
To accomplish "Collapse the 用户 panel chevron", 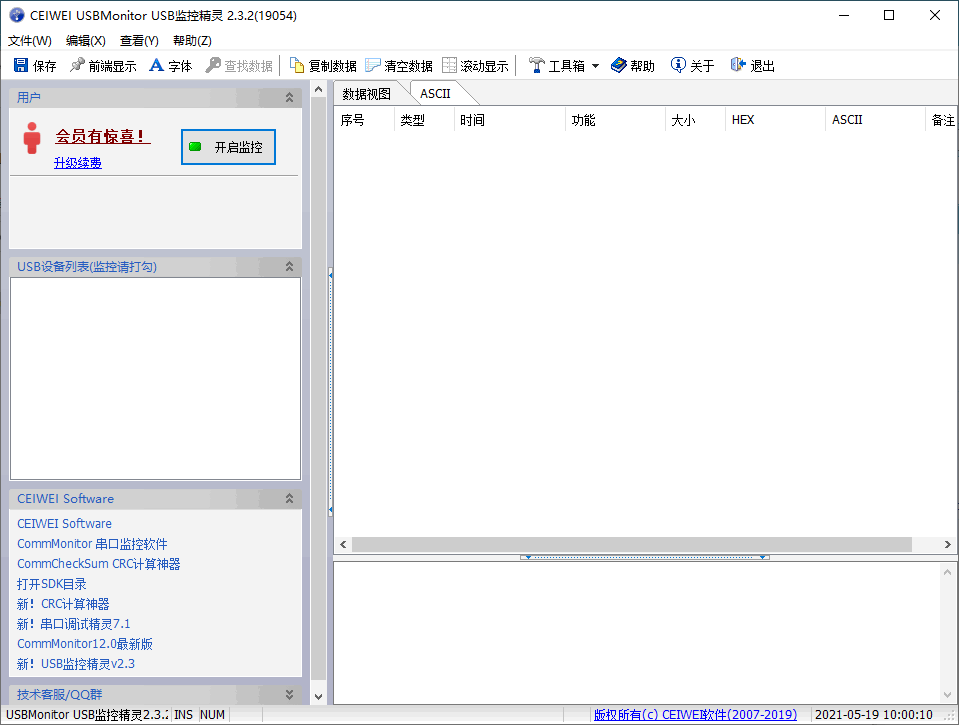I will click(x=289, y=97).
